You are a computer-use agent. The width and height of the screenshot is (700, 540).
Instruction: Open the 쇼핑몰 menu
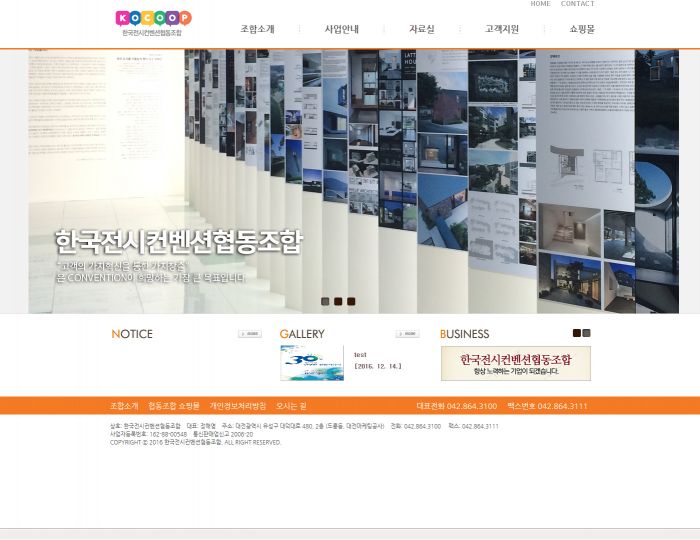(582, 30)
